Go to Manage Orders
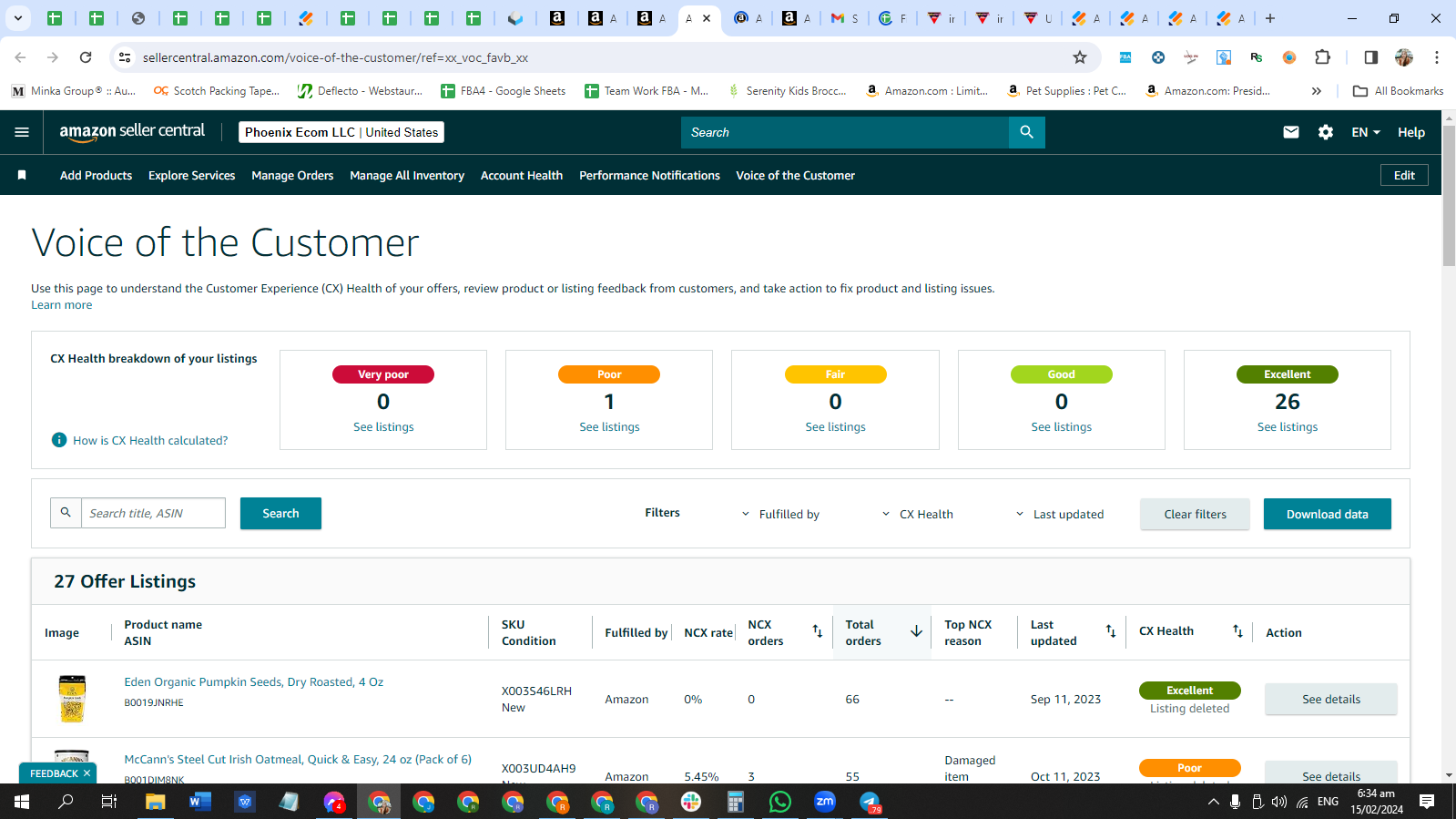The image size is (1456, 819). tap(292, 175)
